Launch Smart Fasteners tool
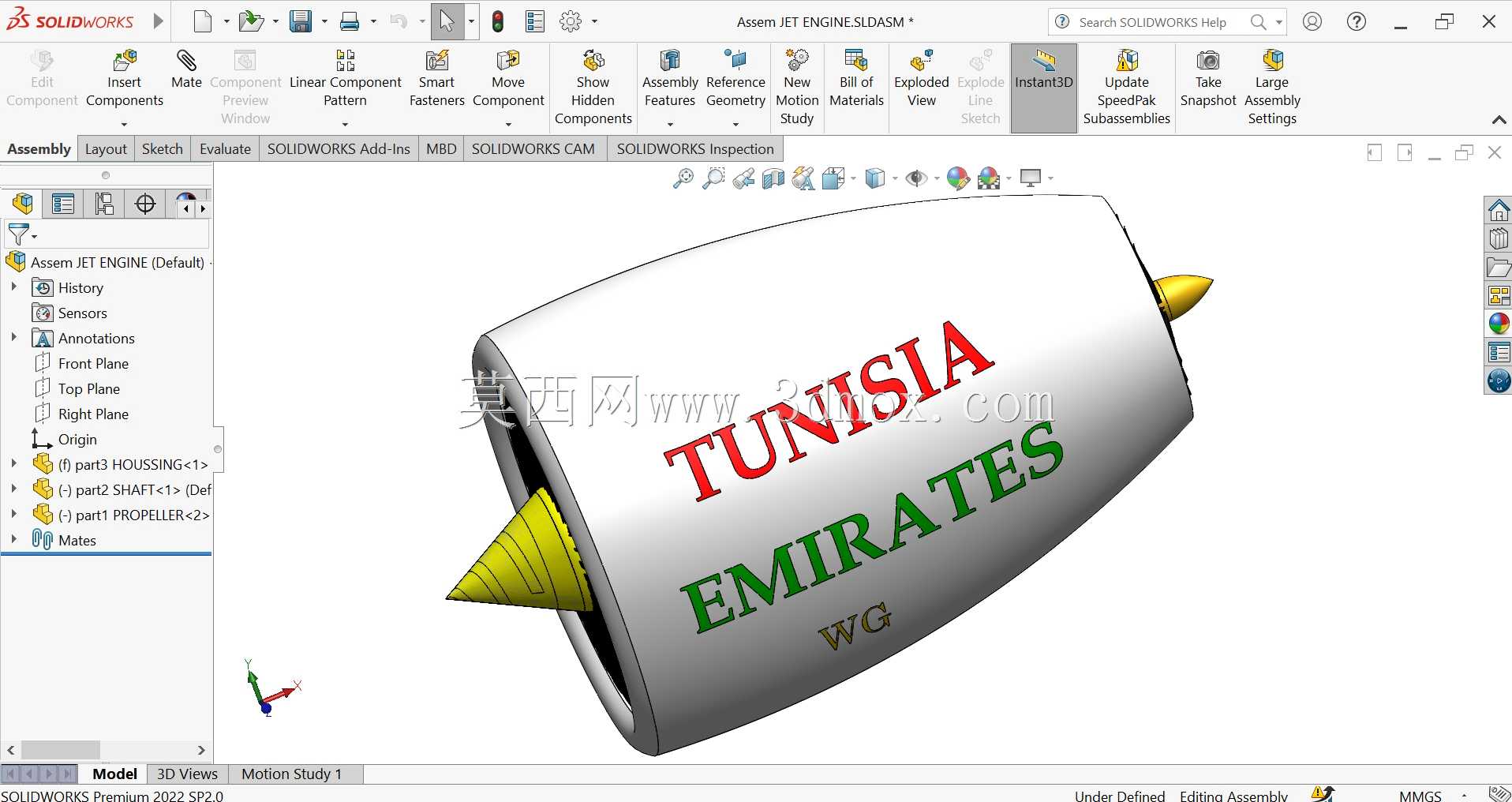The image size is (1512, 802). pos(437,79)
